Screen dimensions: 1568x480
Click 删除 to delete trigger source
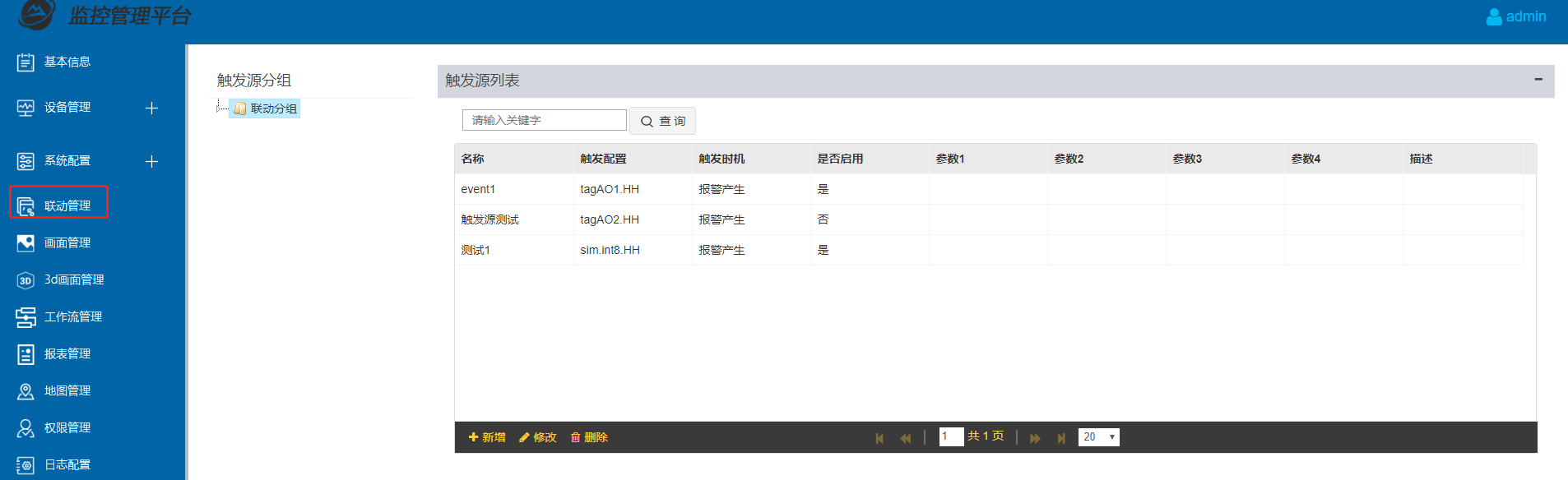tap(589, 437)
